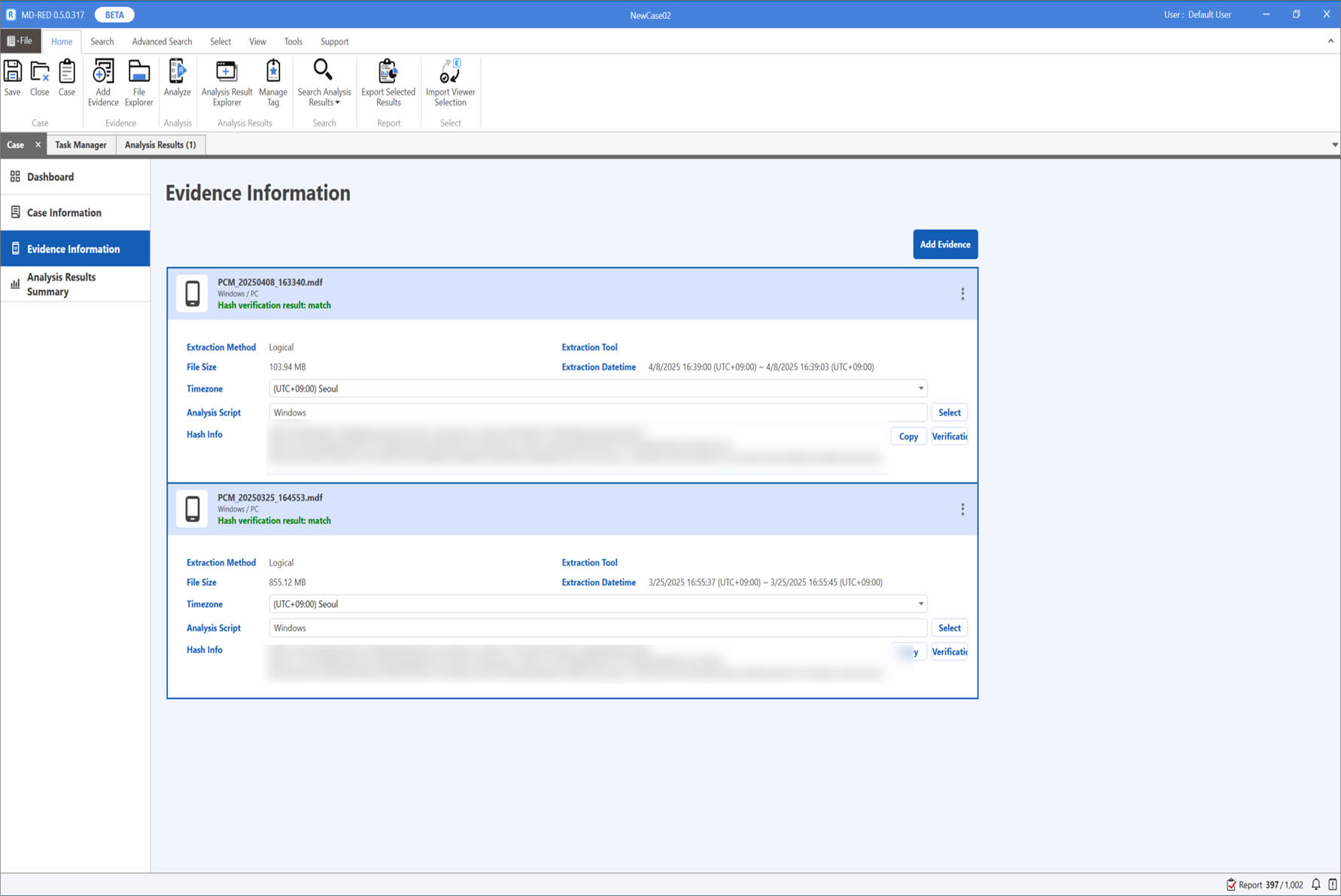Copy hash info of PCM_20250408_163340.mdf
Viewport: 1341px width, 896px height.
pyautogui.click(x=908, y=436)
